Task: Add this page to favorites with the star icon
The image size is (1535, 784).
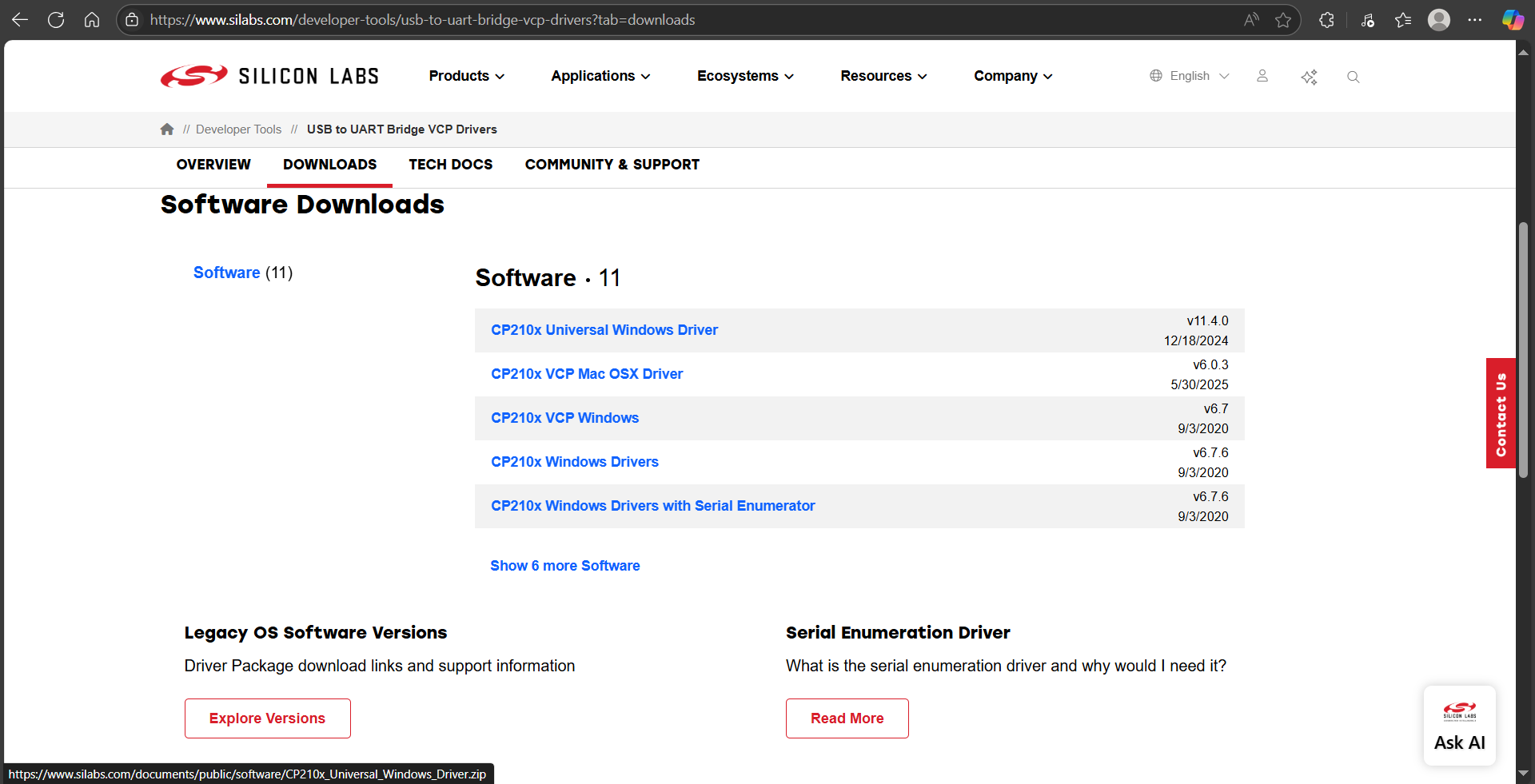Action: click(x=1283, y=20)
